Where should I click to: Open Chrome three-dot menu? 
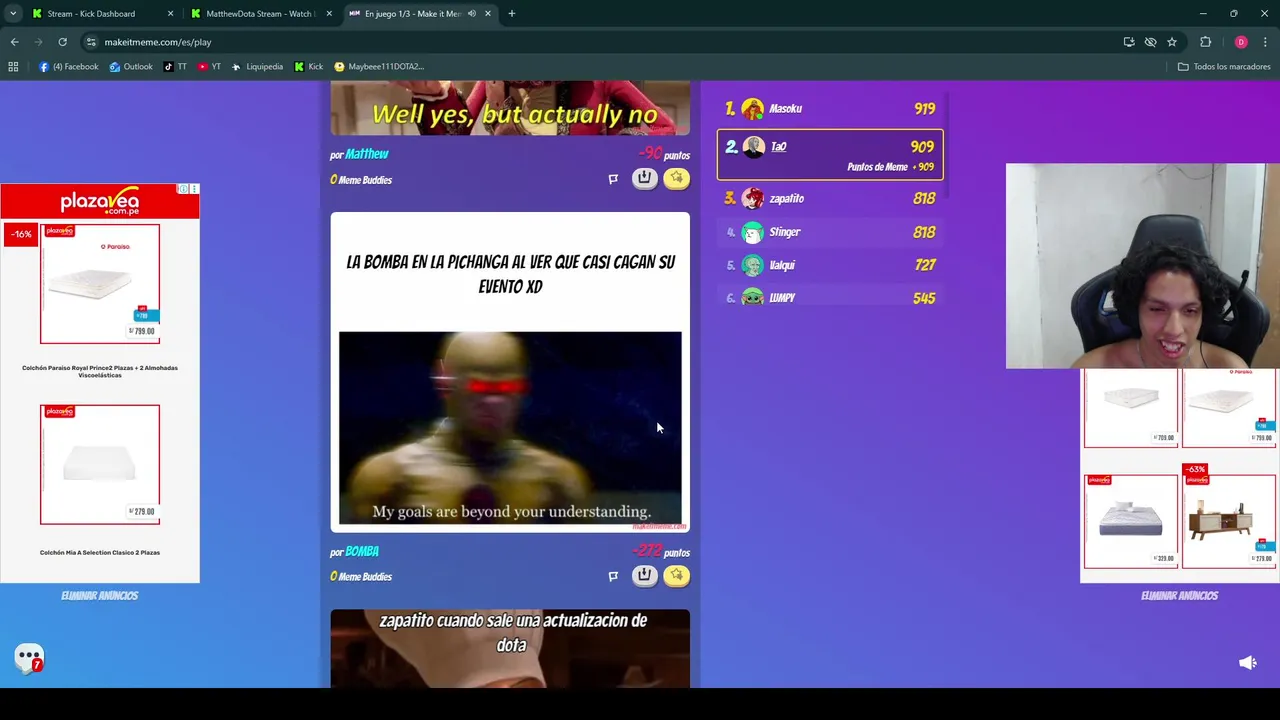1265,42
